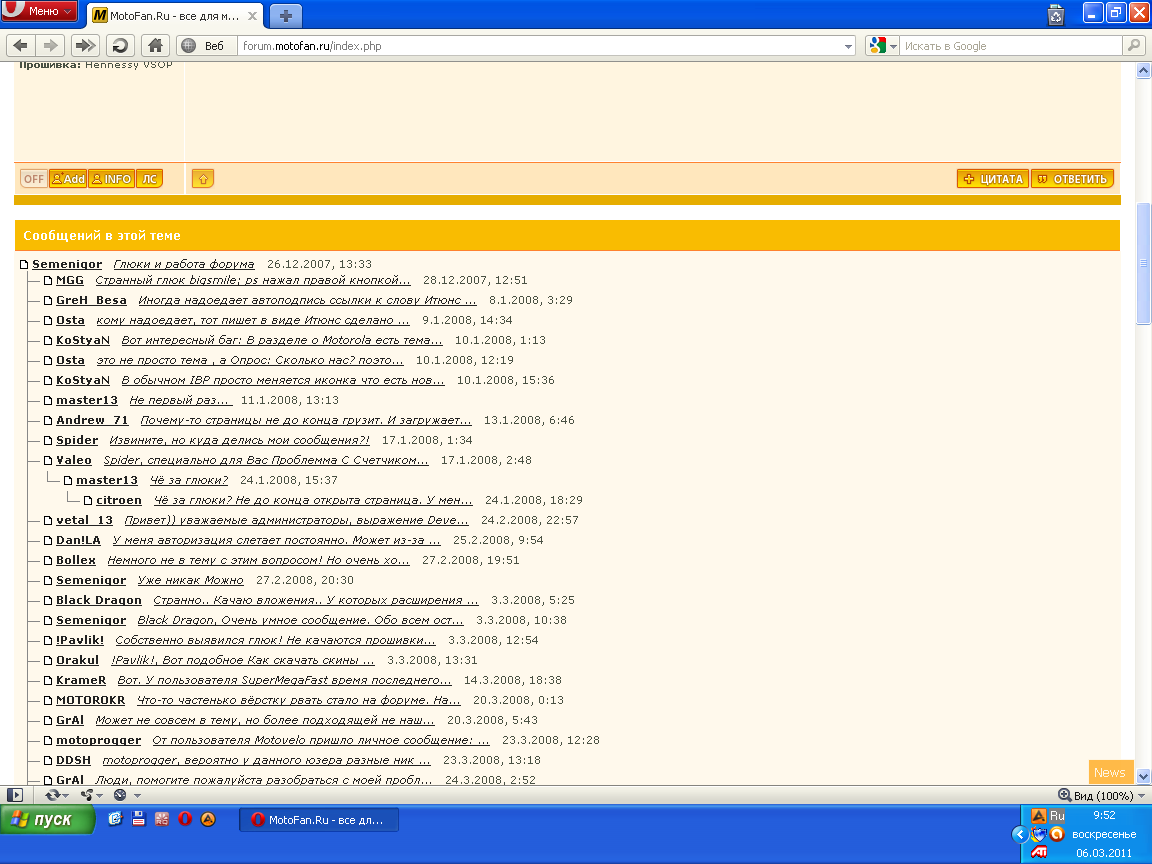Open user Black Dragon link
The image size is (1152, 864).
click(98, 600)
